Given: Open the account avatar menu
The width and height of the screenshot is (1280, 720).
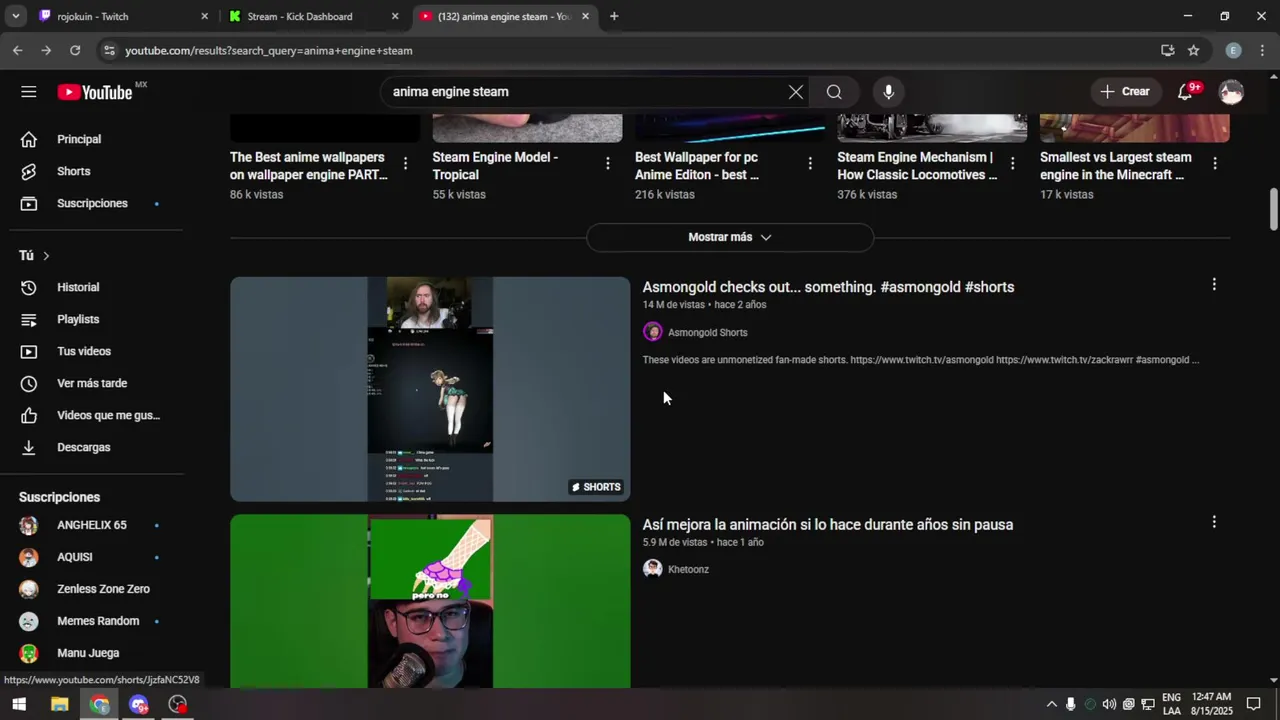Looking at the screenshot, I should 1231,92.
